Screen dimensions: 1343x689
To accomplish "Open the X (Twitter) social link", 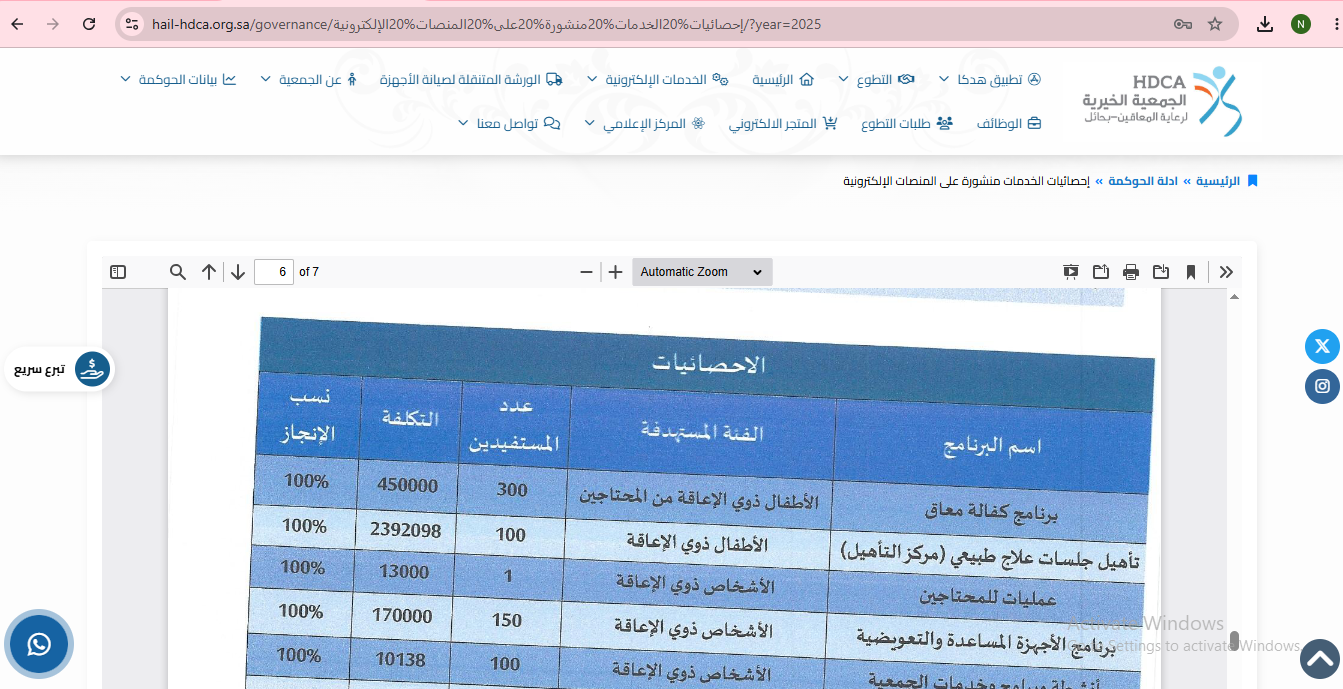I will tap(1322, 346).
